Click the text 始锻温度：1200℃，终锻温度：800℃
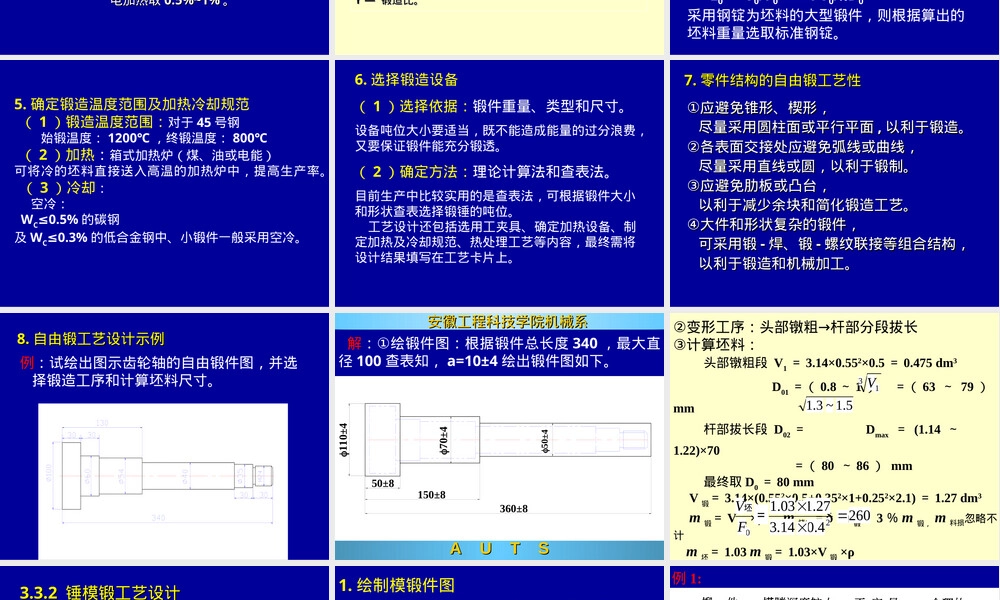This screenshot has height=600, width=1000. click(154, 138)
